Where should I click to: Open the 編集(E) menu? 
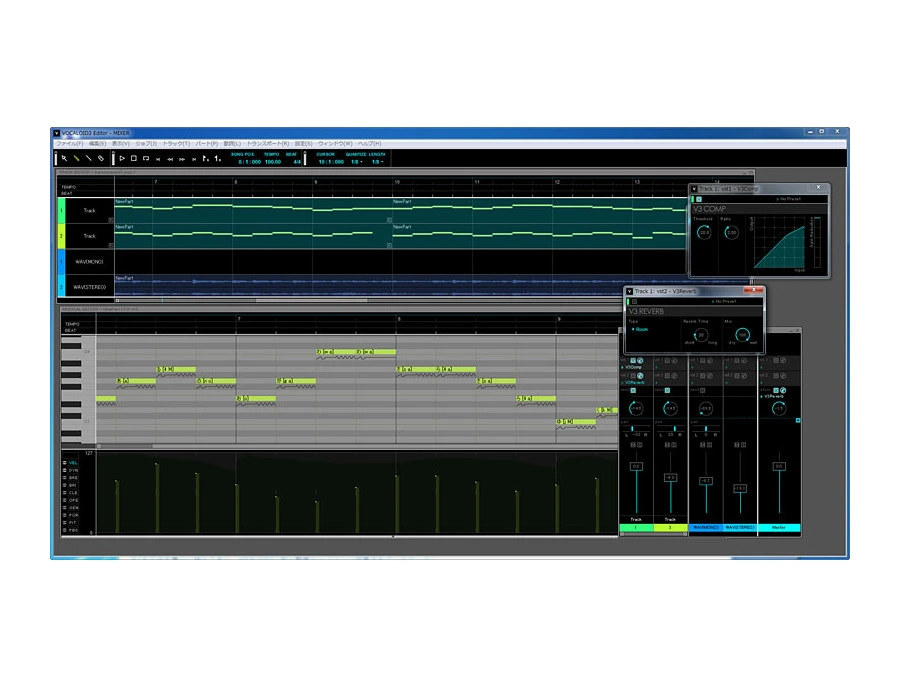pyautogui.click(x=98, y=143)
